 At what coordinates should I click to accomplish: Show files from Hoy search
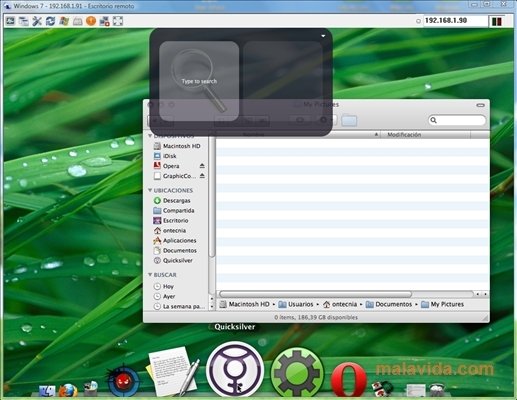(x=164, y=286)
